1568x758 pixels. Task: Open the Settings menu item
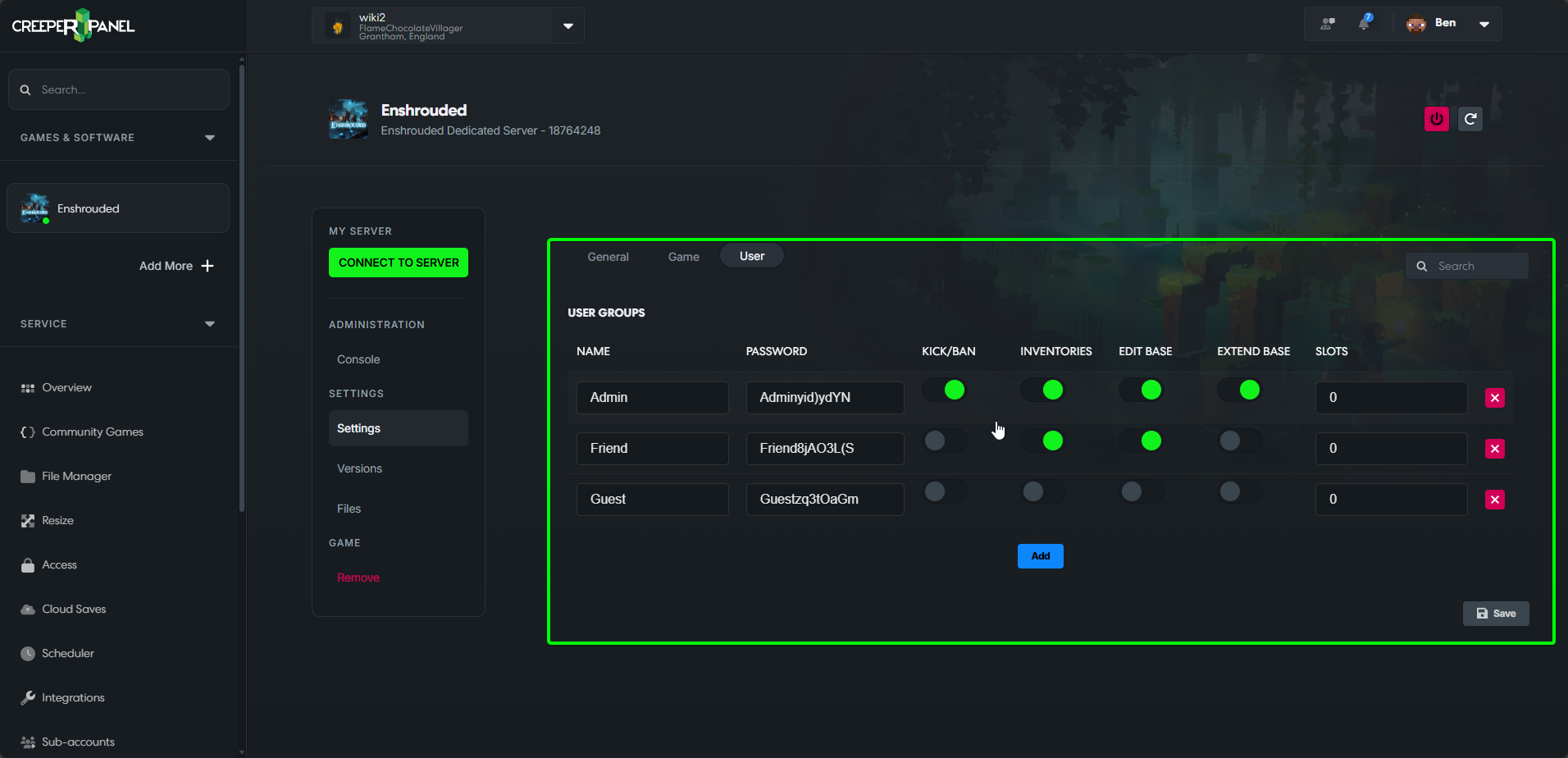pos(399,428)
